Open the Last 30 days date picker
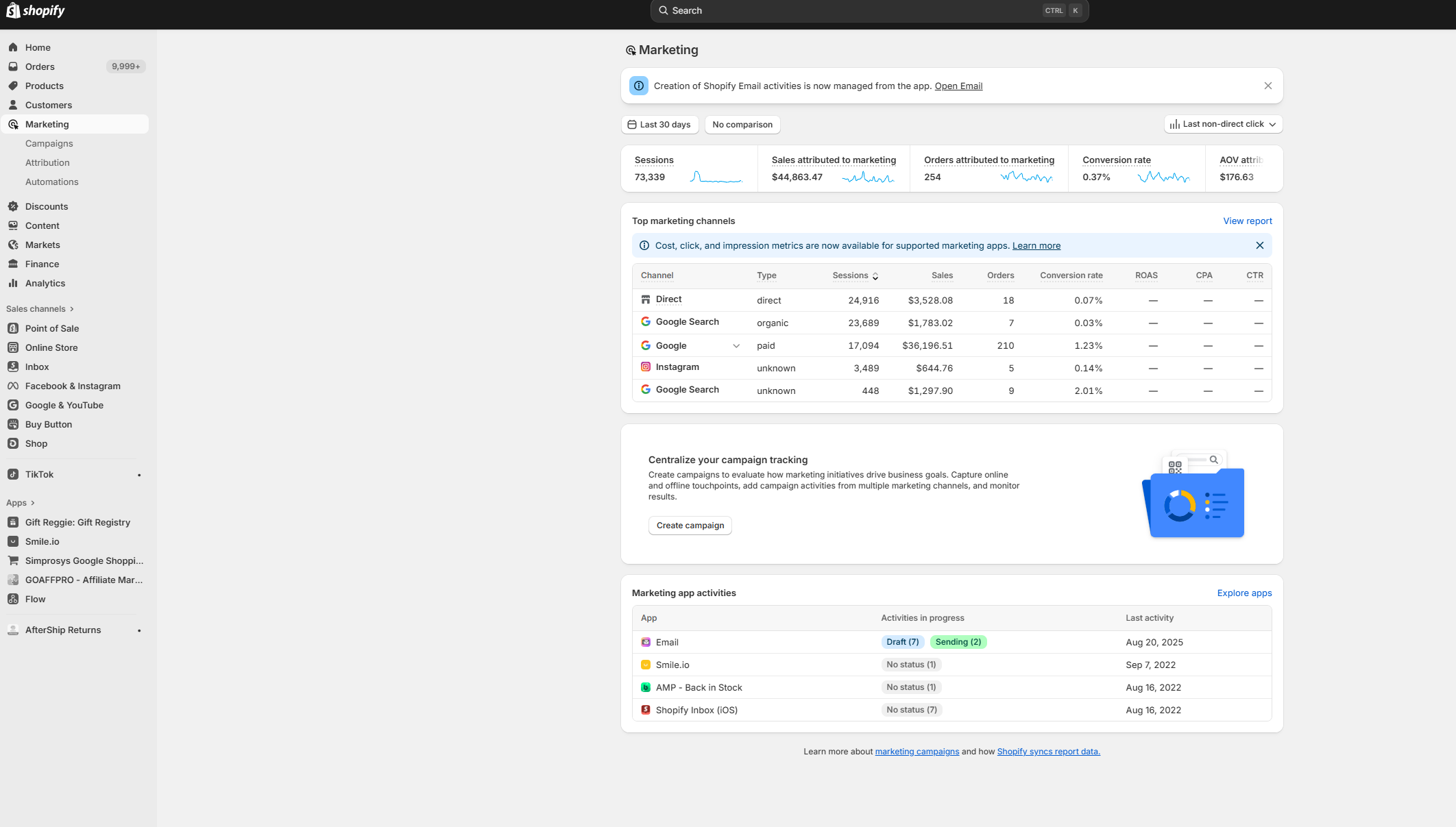 coord(659,125)
